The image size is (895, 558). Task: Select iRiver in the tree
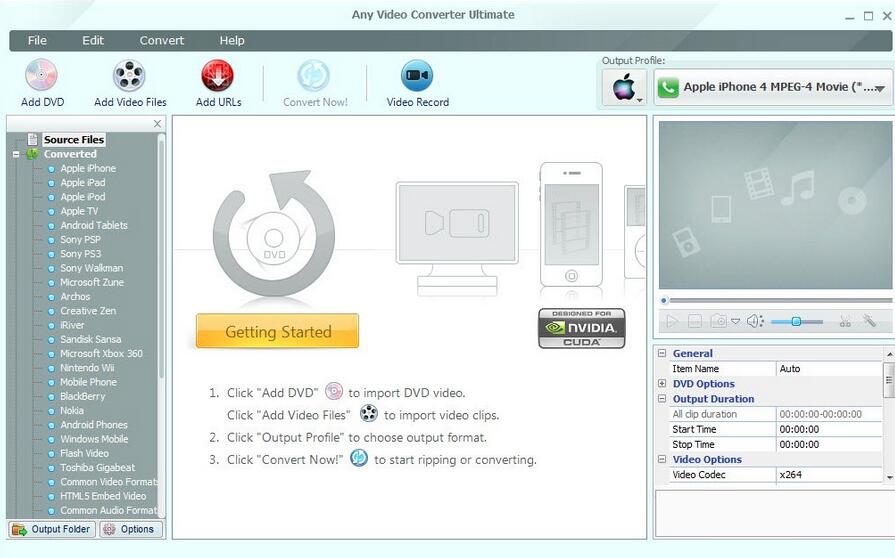[72, 325]
